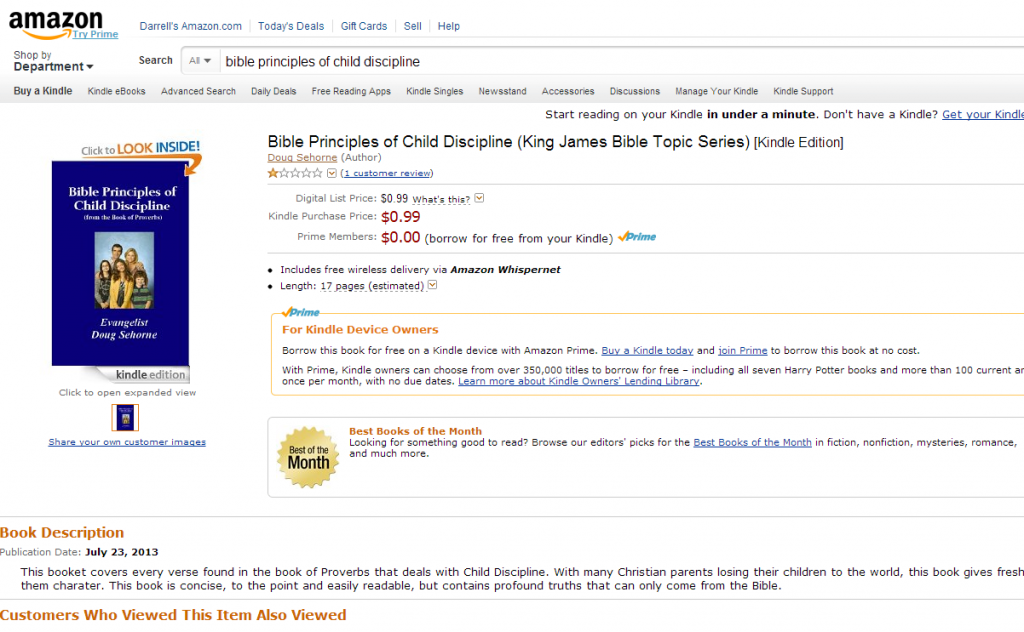
Task: Click the Amazon logo
Action: 56,22
